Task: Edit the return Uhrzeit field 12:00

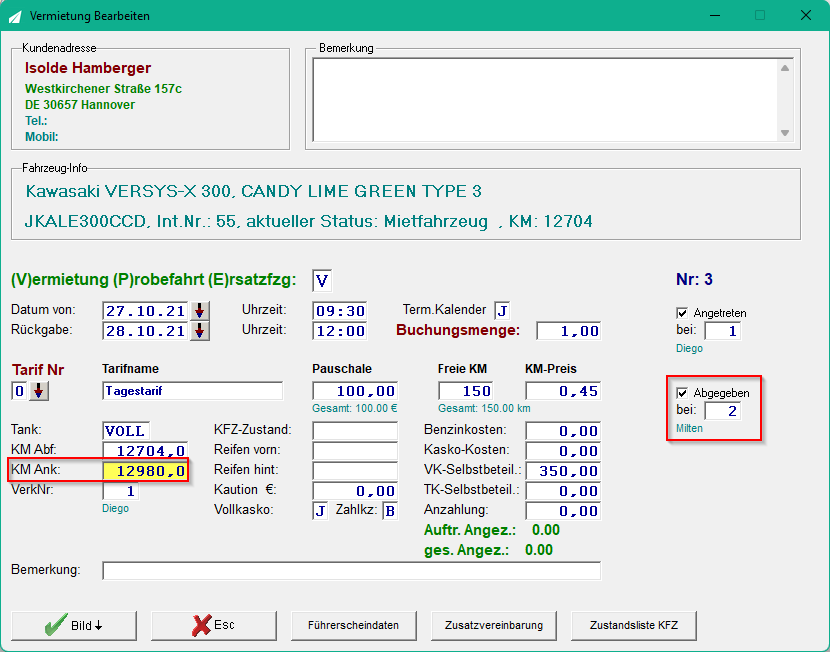Action: (340, 331)
